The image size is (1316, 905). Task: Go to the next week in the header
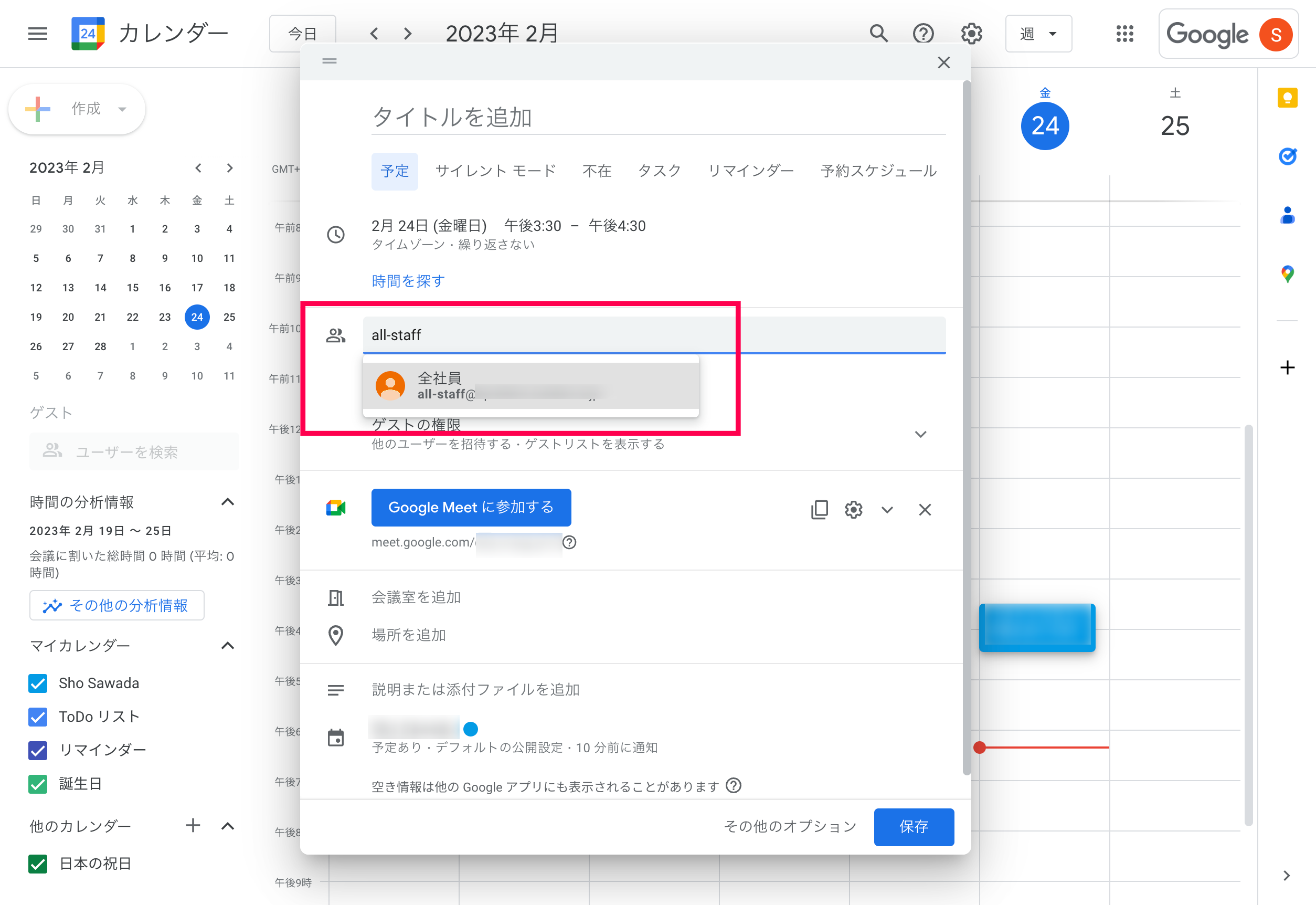(x=408, y=34)
